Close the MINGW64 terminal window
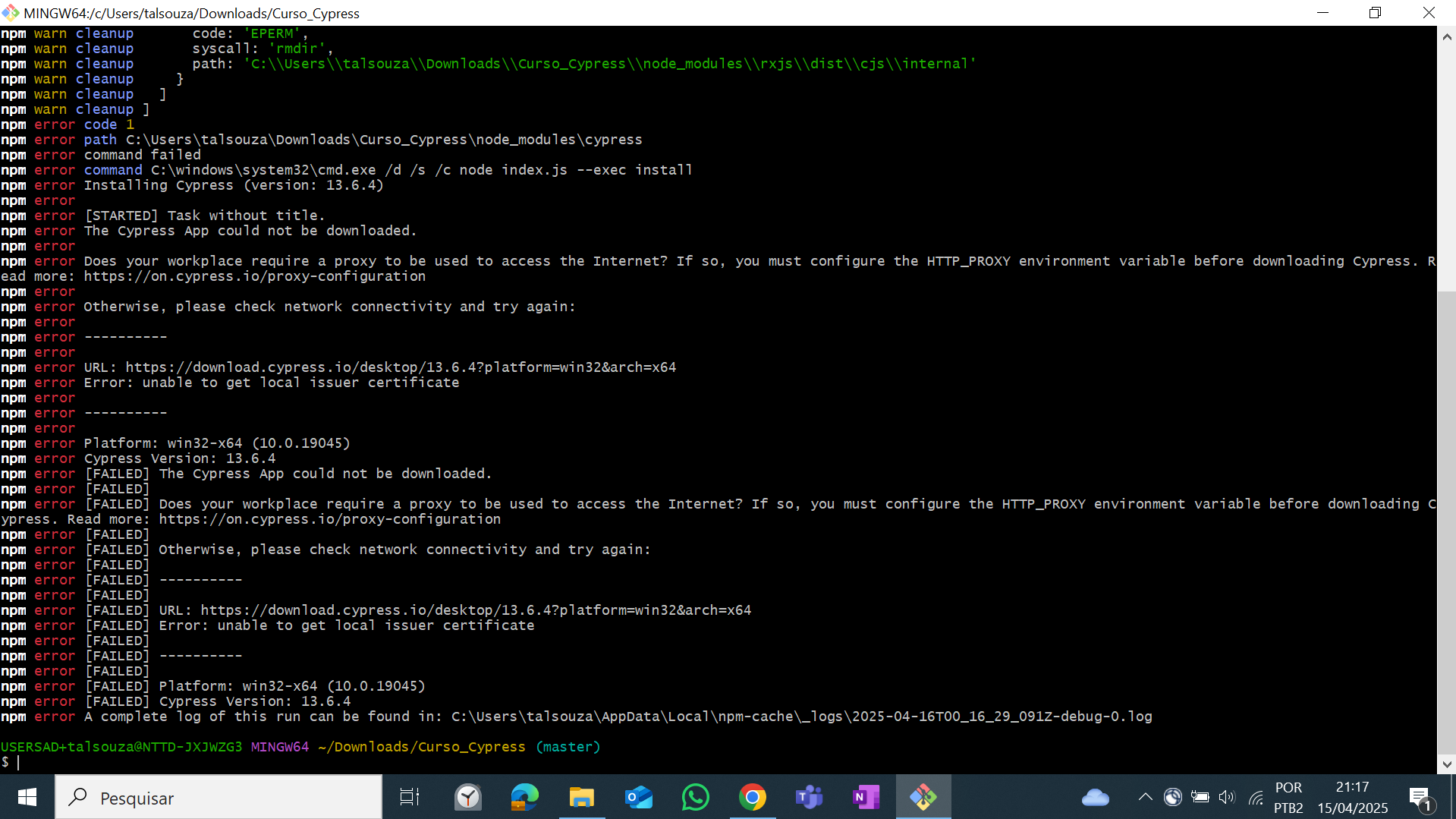Image resolution: width=1456 pixels, height=819 pixels. 1429,13
